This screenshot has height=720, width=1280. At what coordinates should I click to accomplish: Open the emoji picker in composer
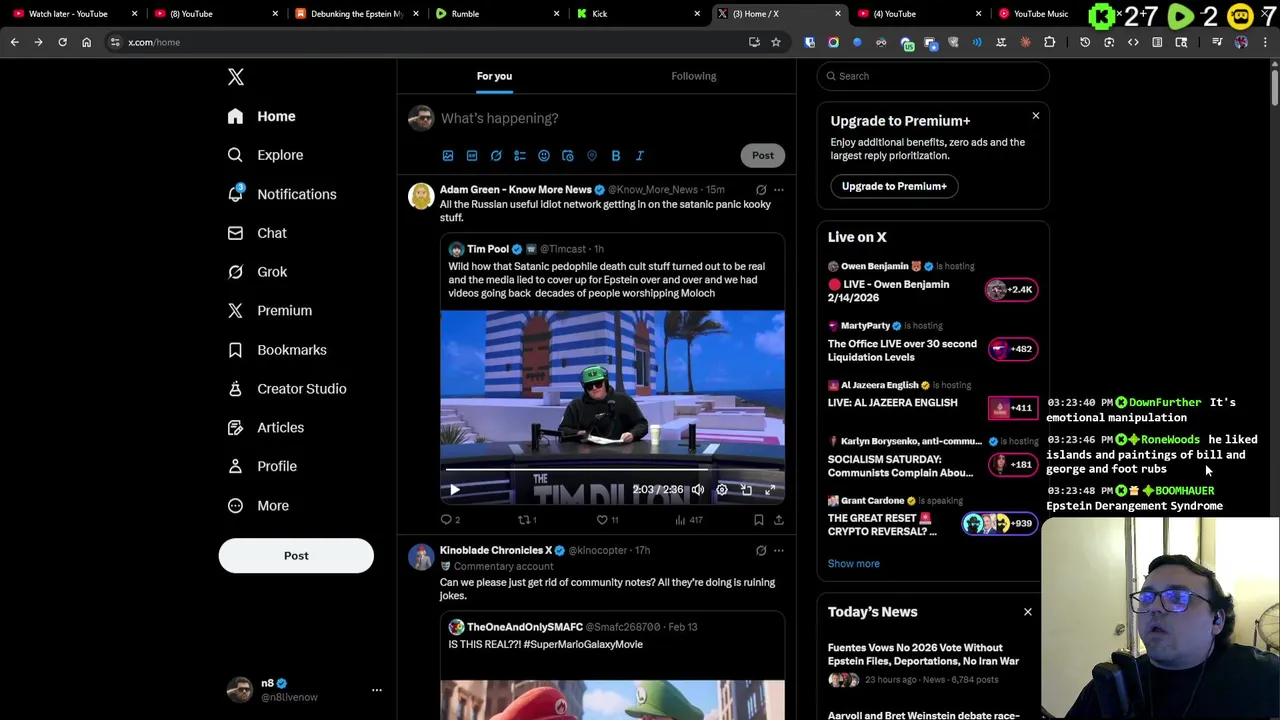coord(544,156)
